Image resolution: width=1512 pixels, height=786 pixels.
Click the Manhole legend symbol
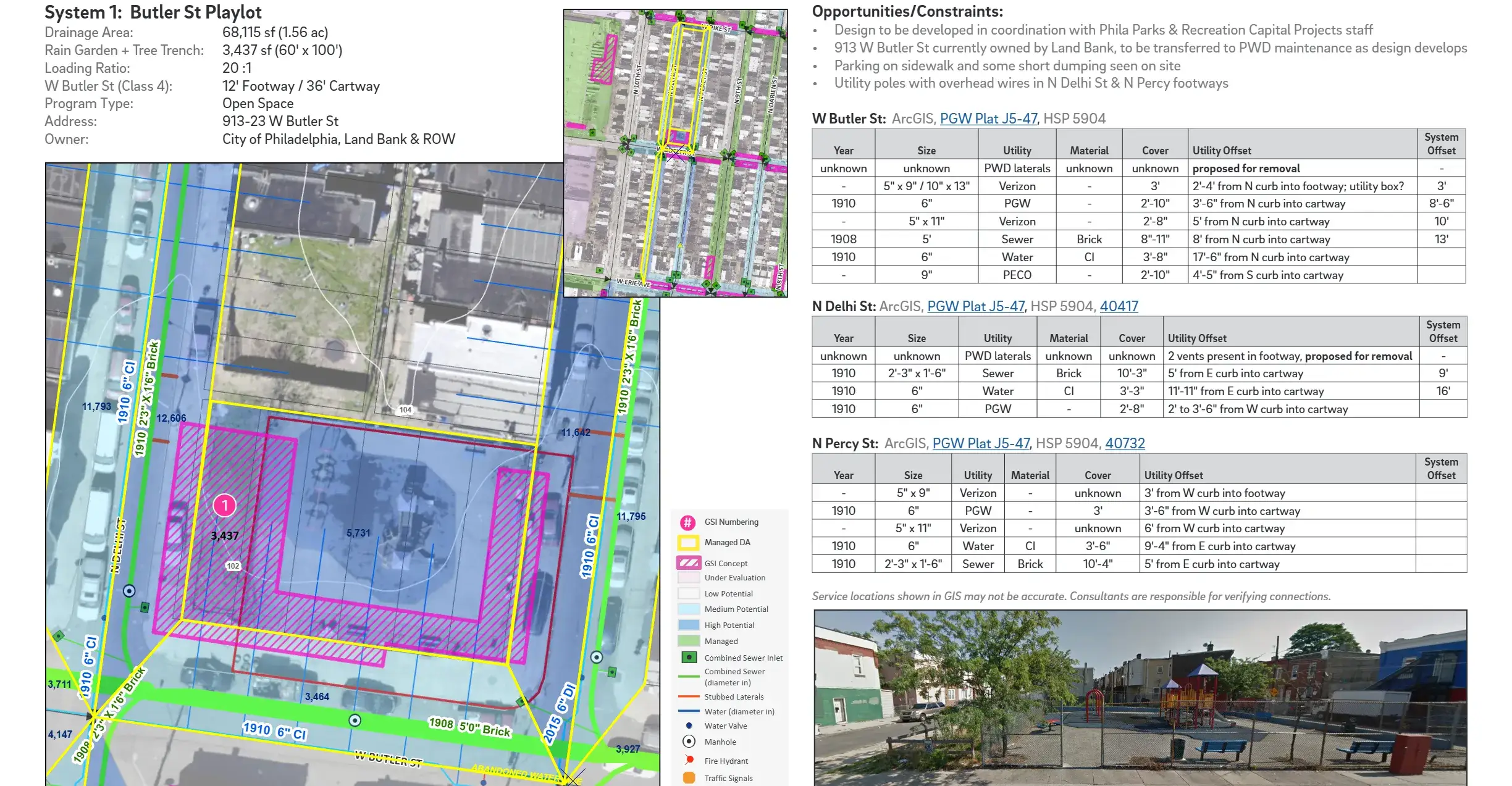click(689, 742)
